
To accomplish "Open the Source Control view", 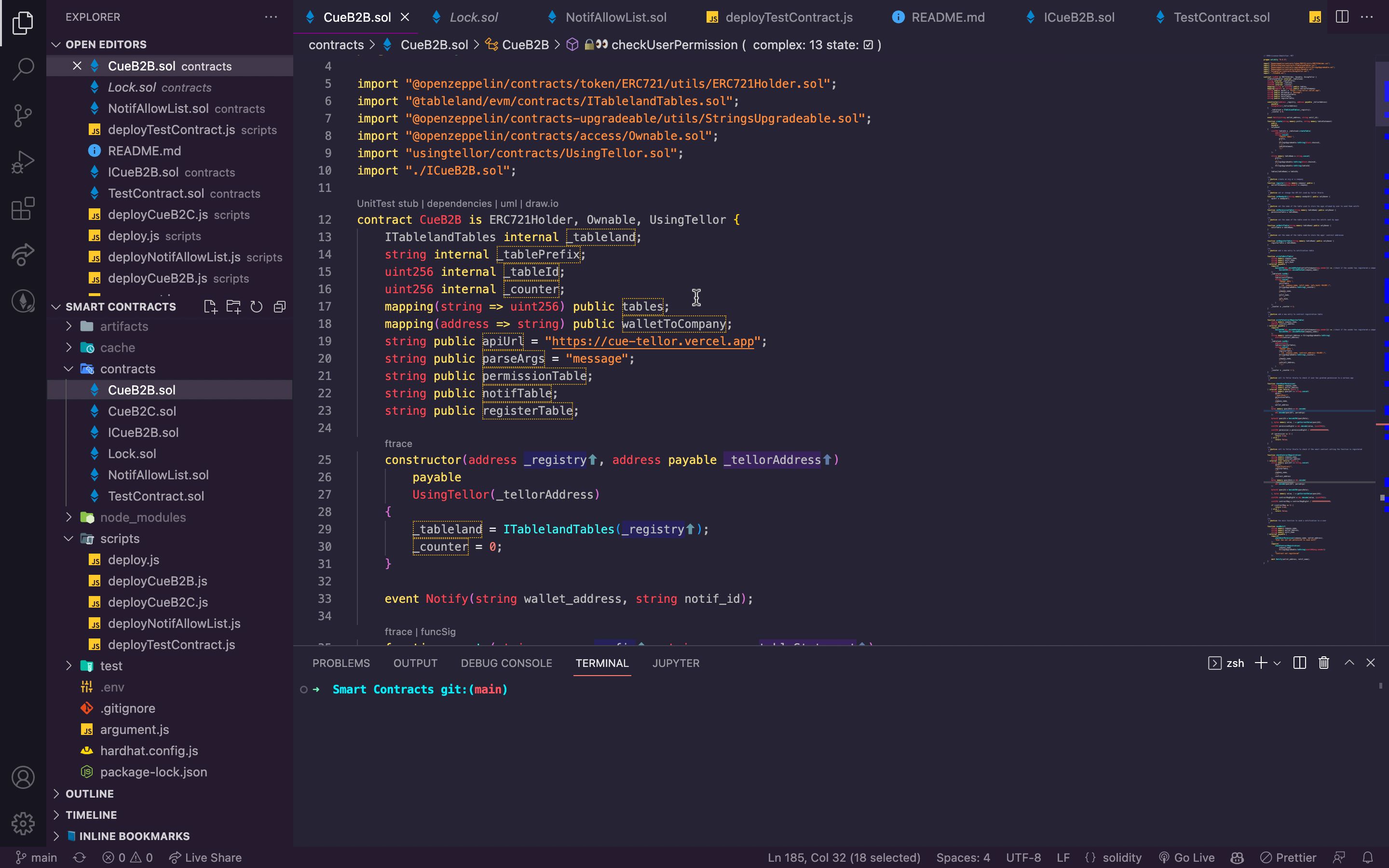I will coord(23,115).
